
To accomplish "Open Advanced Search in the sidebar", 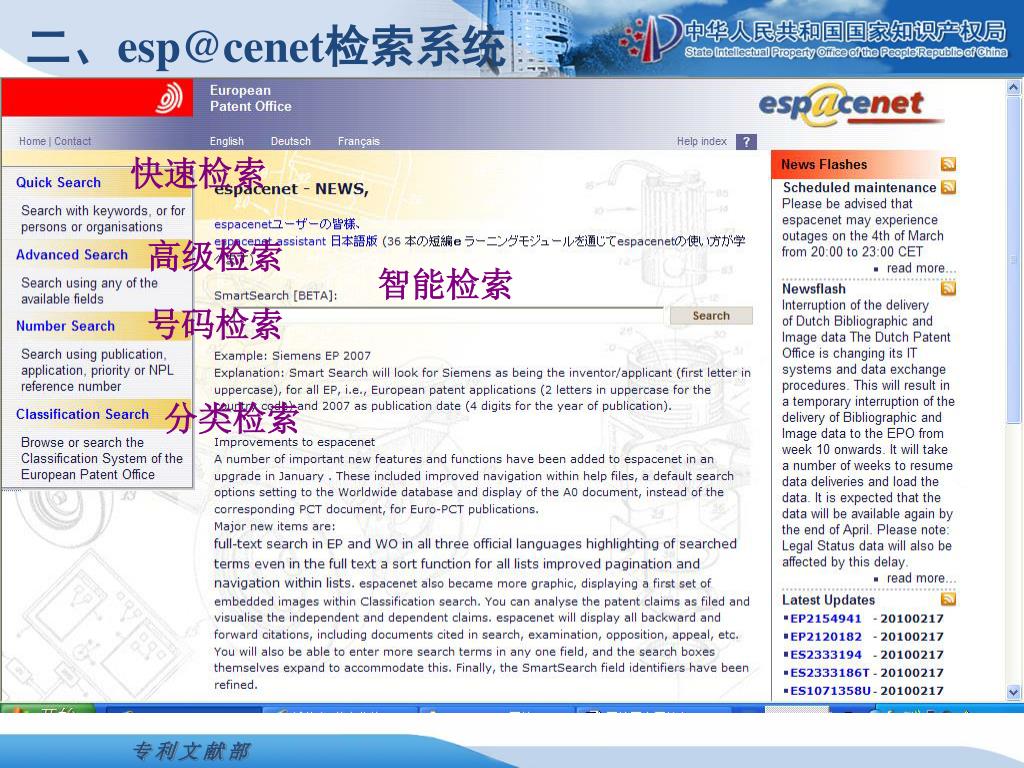I will point(72,255).
